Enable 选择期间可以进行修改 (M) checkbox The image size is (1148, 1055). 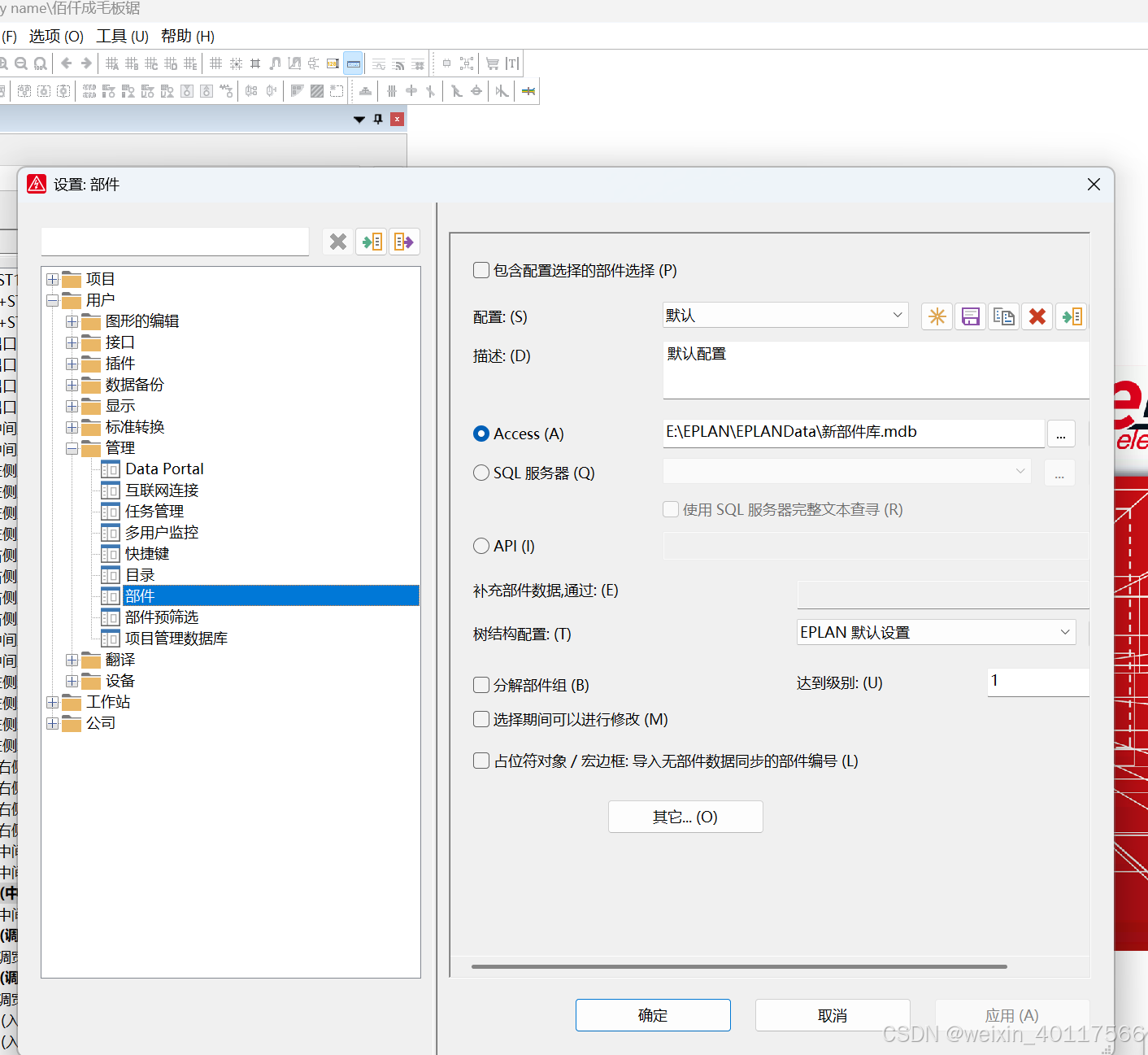[x=481, y=719]
